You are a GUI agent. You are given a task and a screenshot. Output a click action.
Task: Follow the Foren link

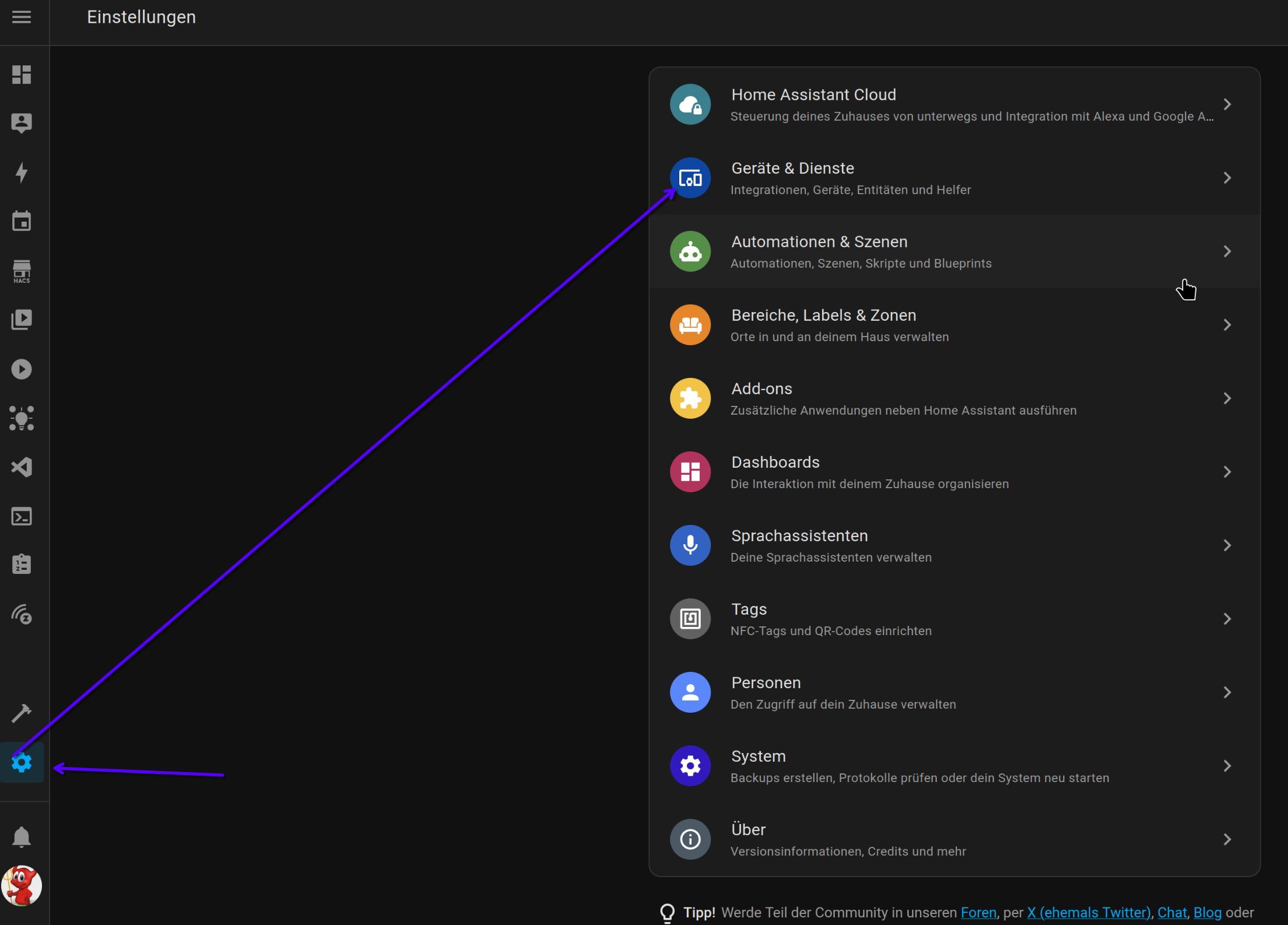click(978, 913)
